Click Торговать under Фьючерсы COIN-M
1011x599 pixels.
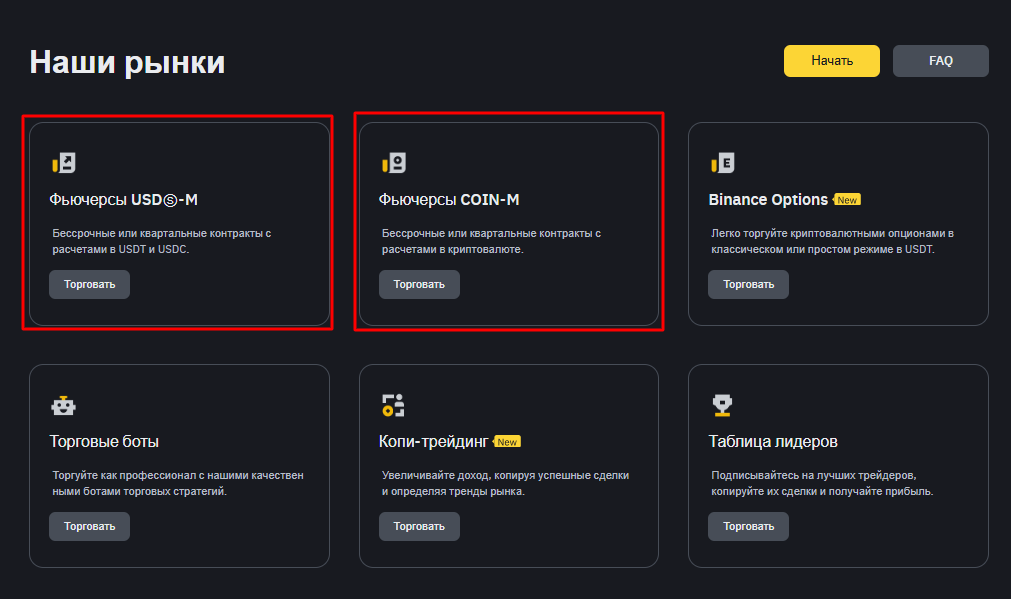(x=419, y=284)
